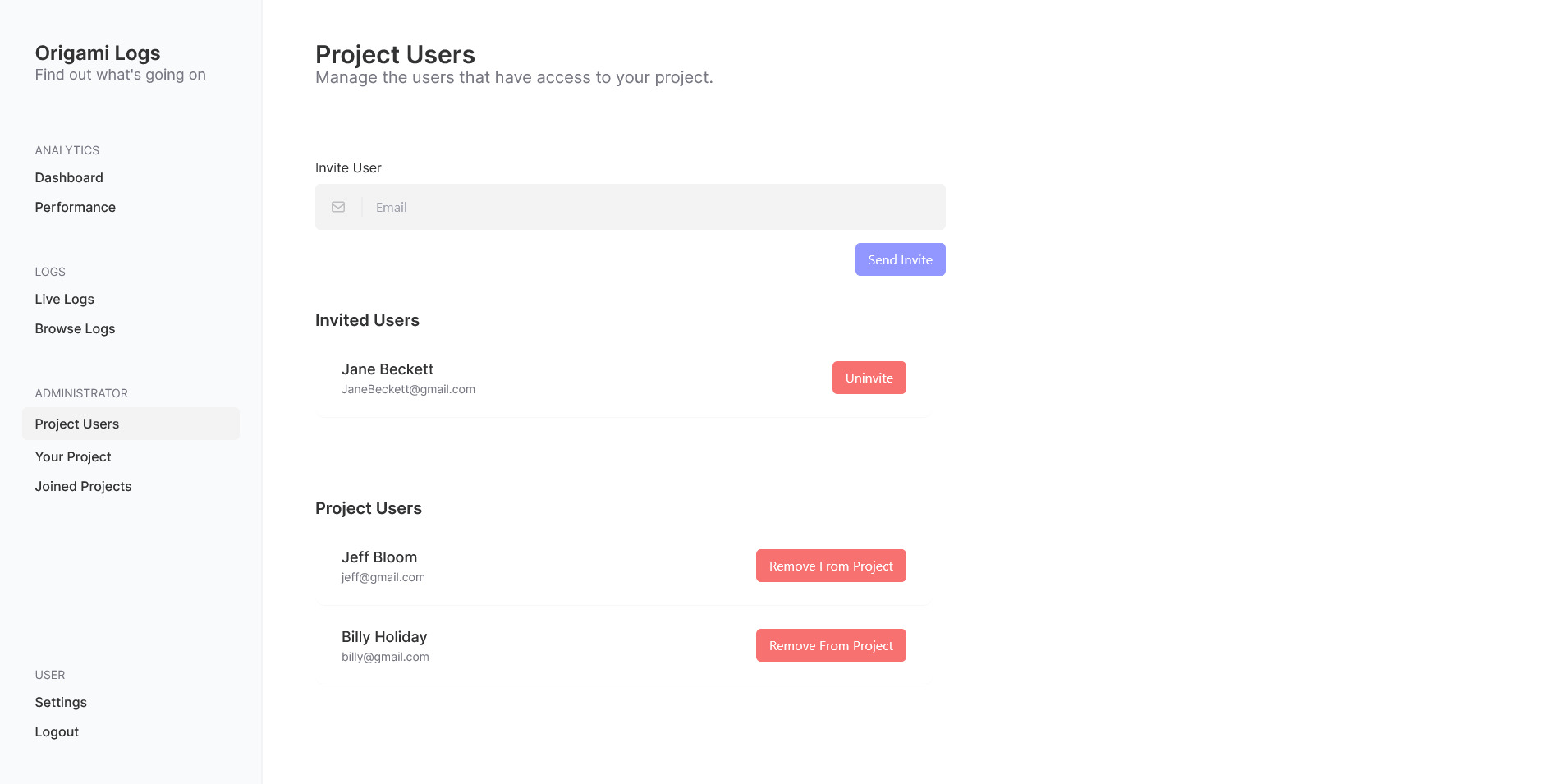
Task: Navigate to Browse Logs
Action: (x=75, y=328)
